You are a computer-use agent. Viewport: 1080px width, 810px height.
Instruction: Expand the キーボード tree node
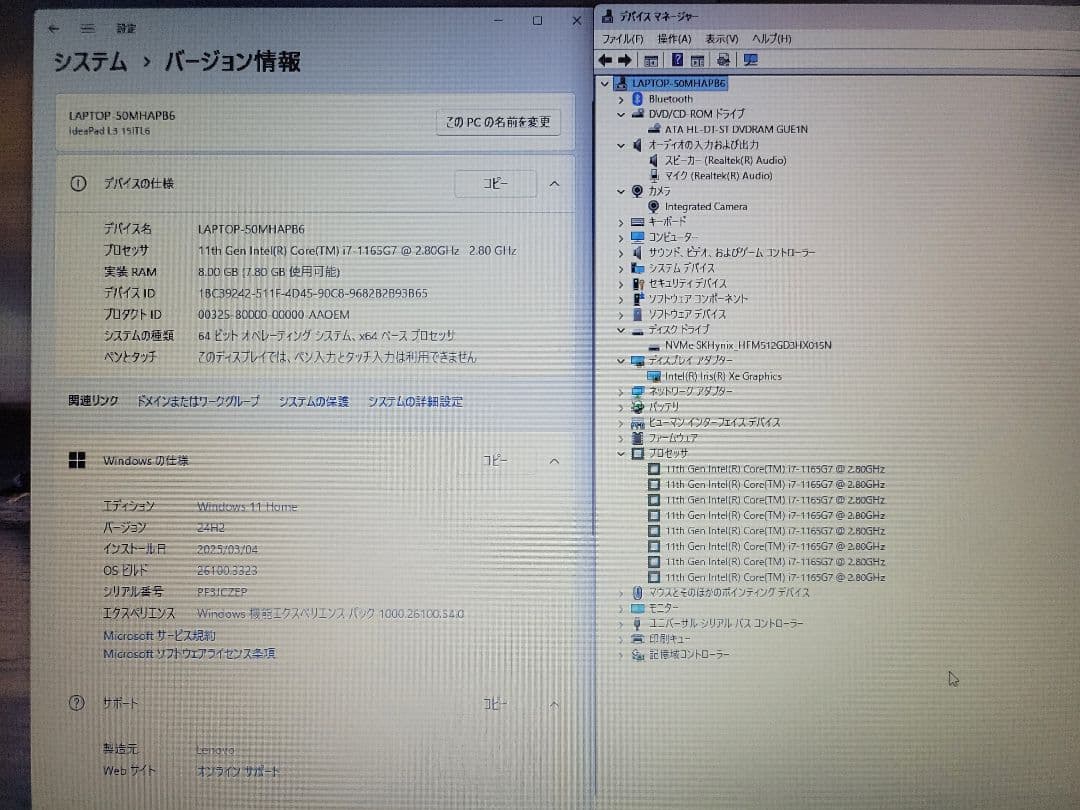click(621, 221)
